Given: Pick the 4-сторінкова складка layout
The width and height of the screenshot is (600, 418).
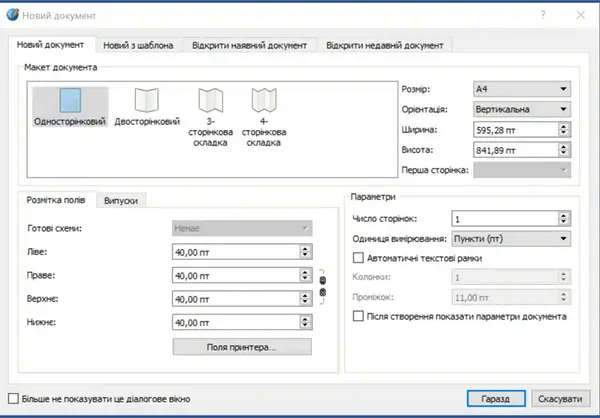Looking at the screenshot, I should tap(264, 117).
